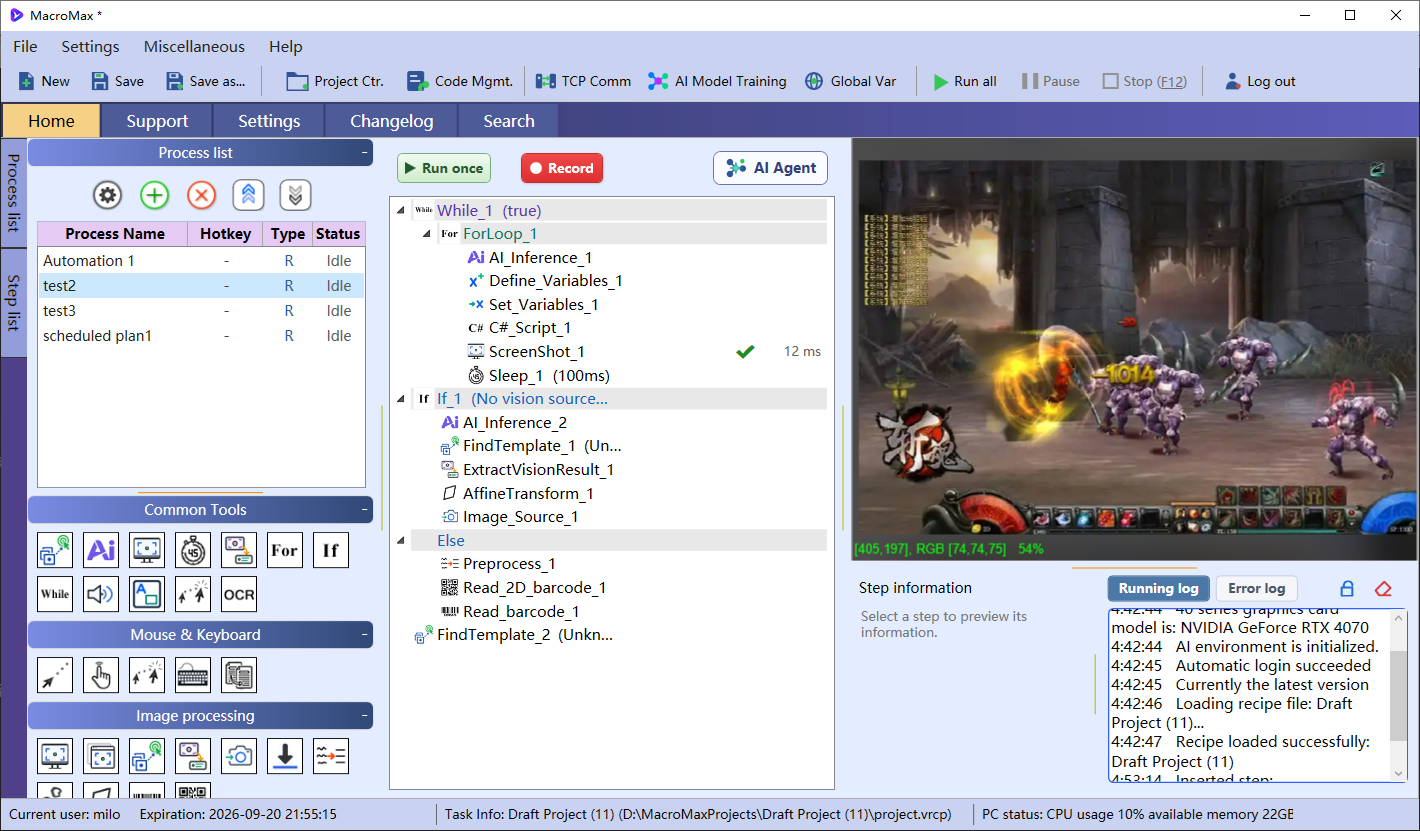Start recording with the Record button
This screenshot has width=1420, height=831.
coord(562,168)
